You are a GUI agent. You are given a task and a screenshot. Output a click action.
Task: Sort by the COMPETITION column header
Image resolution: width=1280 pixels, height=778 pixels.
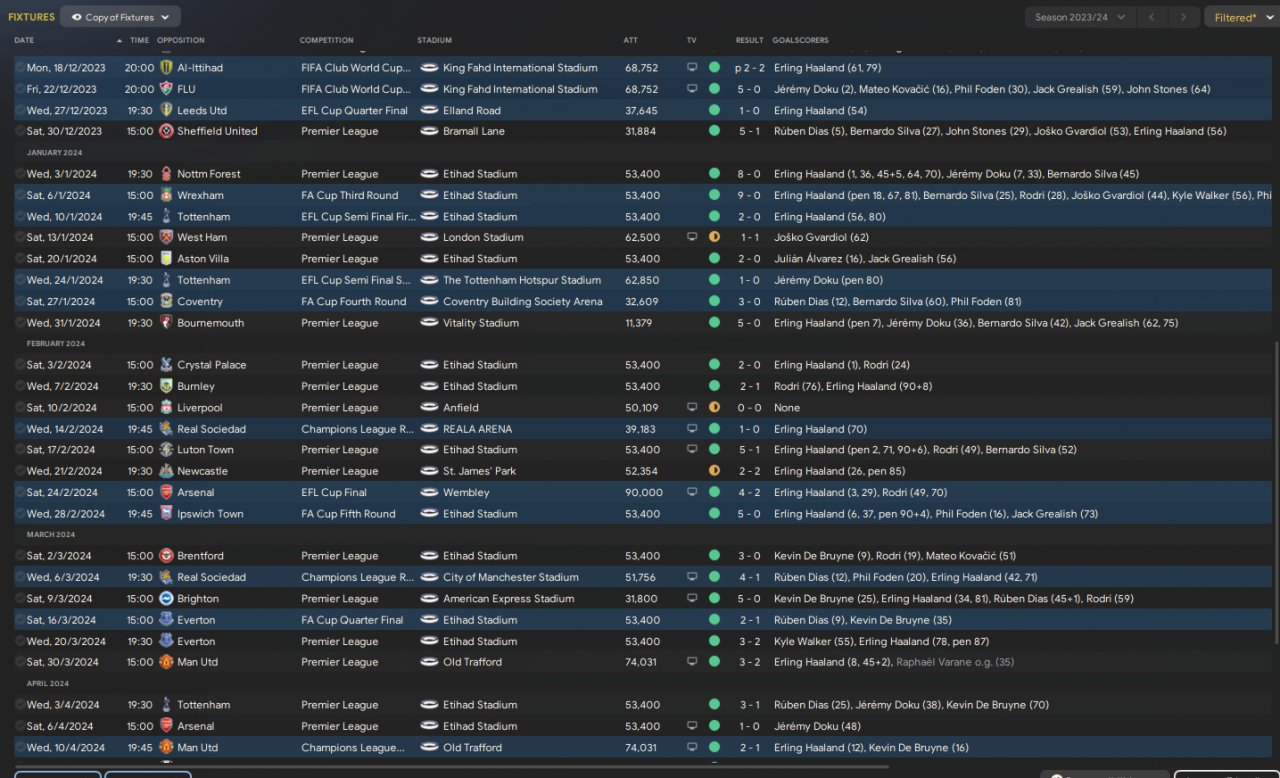(326, 41)
